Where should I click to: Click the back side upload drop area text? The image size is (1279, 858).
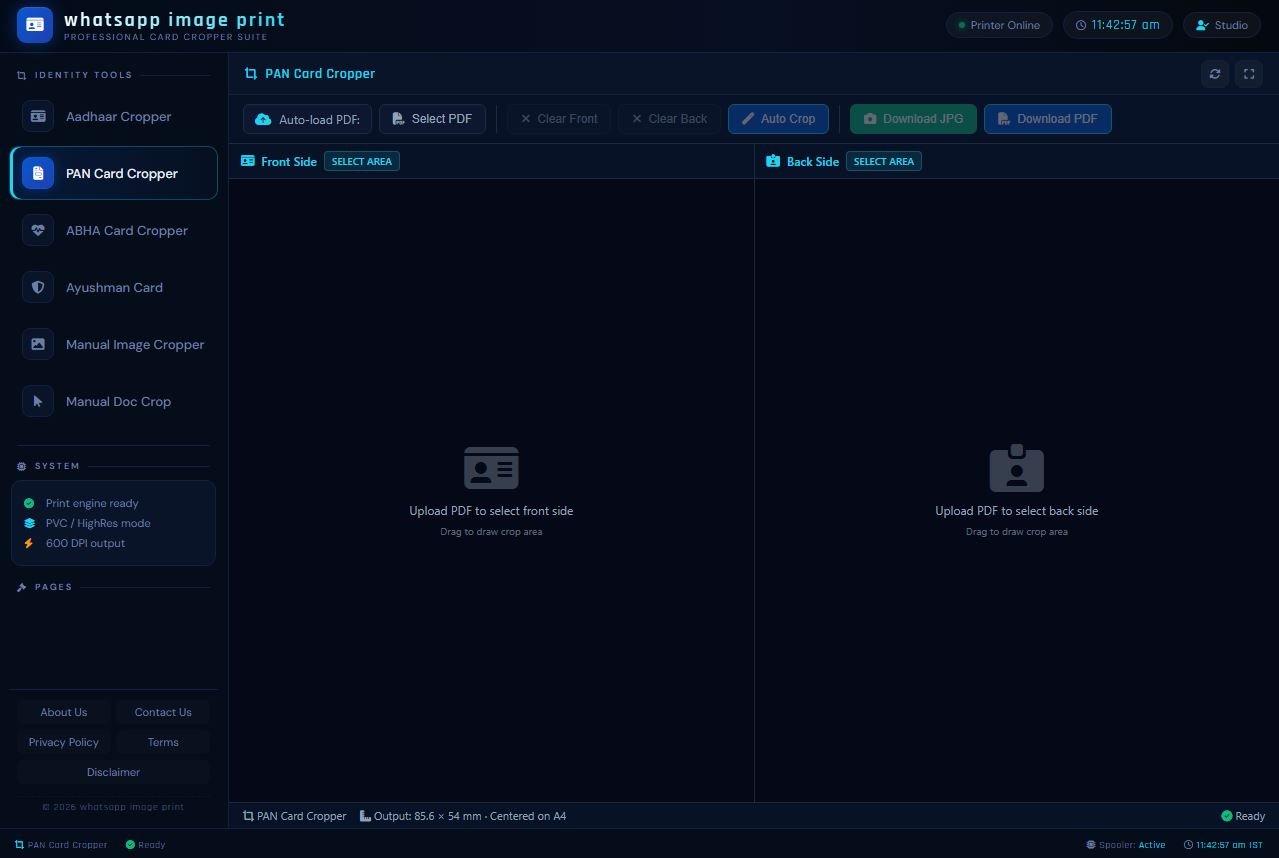coord(1017,511)
